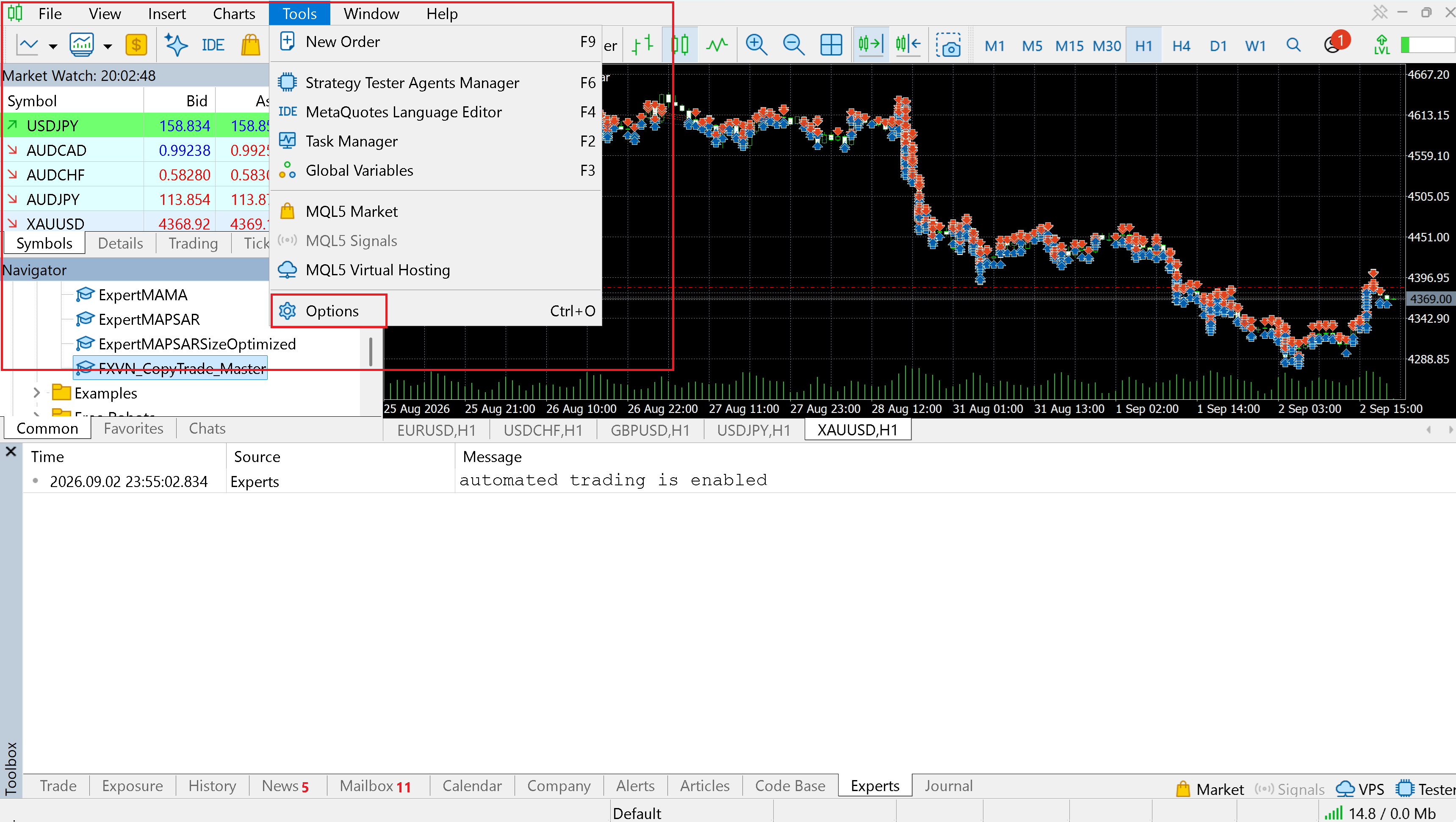Open the EURUSD,H1 chart tab

[x=436, y=430]
